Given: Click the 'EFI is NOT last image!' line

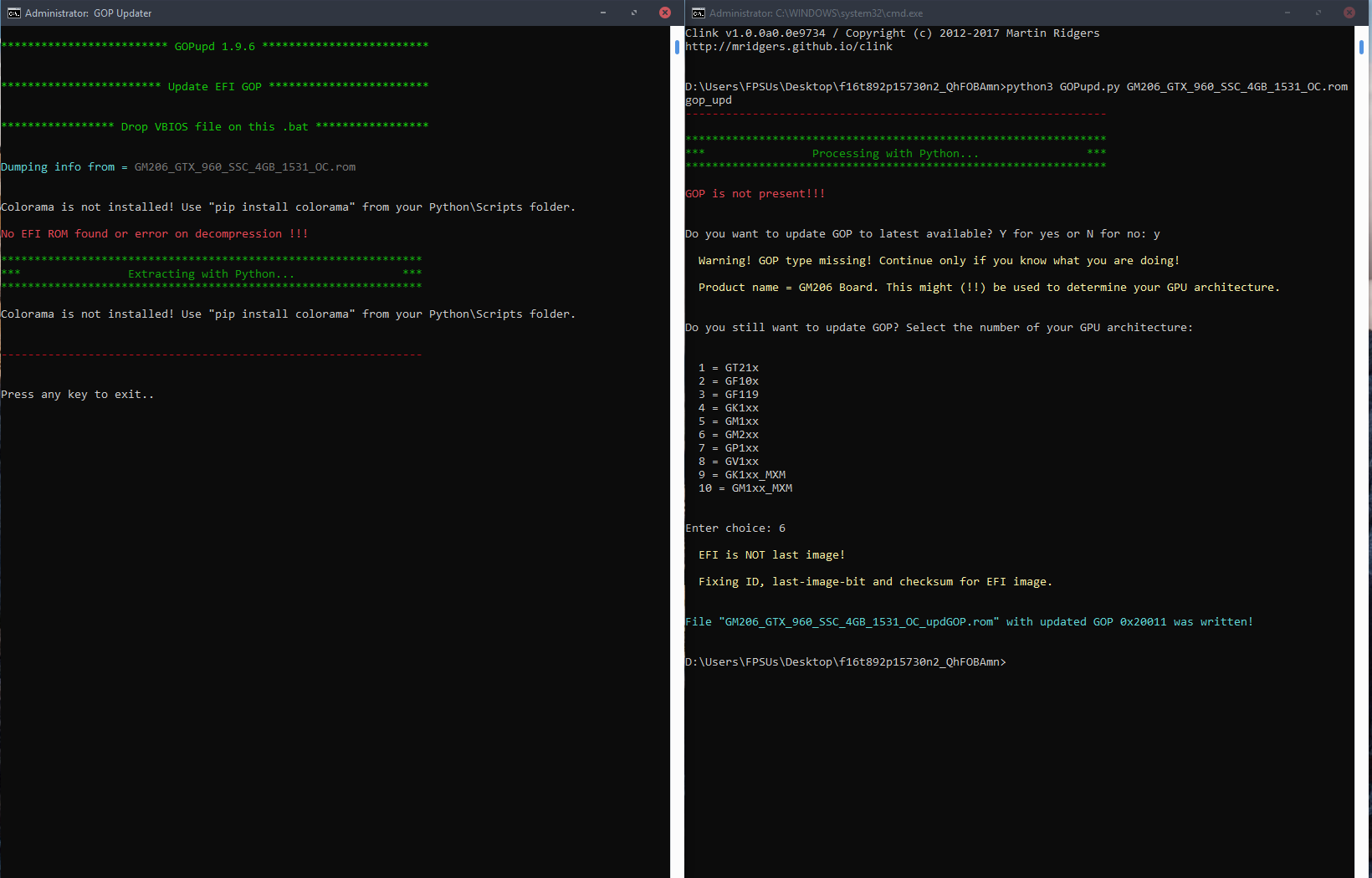Looking at the screenshot, I should point(772,555).
